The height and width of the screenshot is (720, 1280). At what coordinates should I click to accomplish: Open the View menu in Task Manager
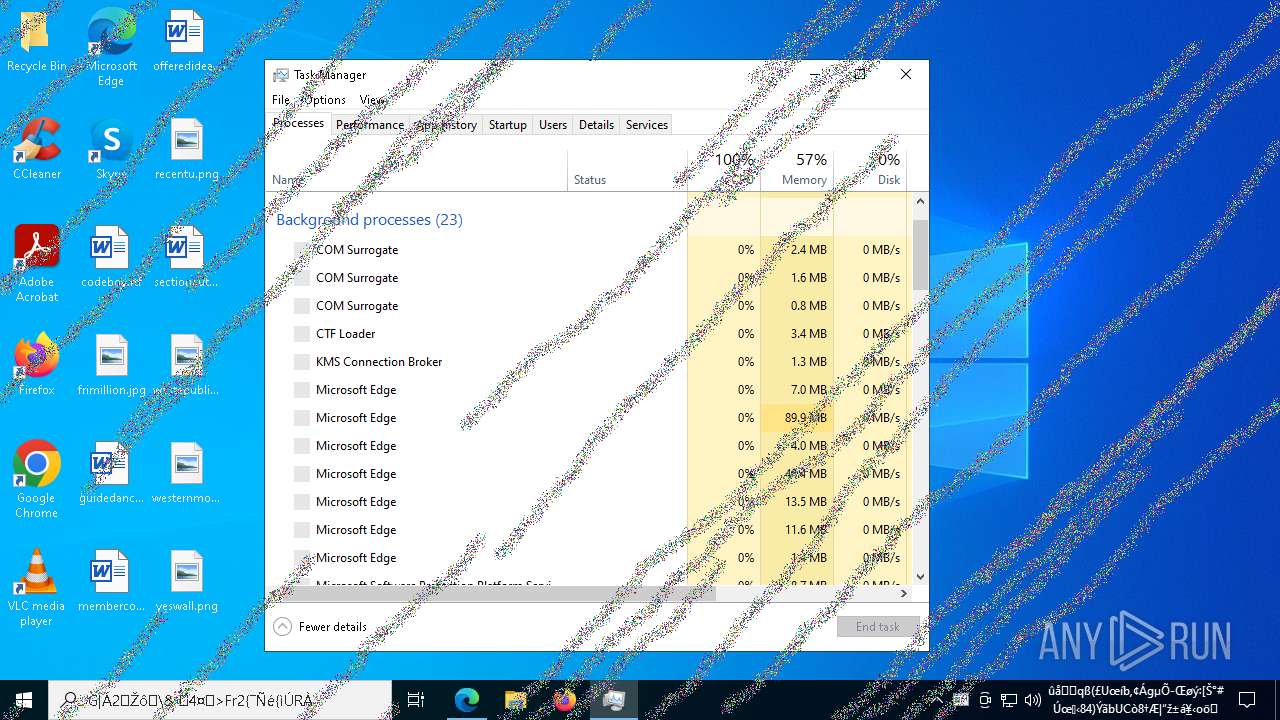pyautogui.click(x=371, y=100)
